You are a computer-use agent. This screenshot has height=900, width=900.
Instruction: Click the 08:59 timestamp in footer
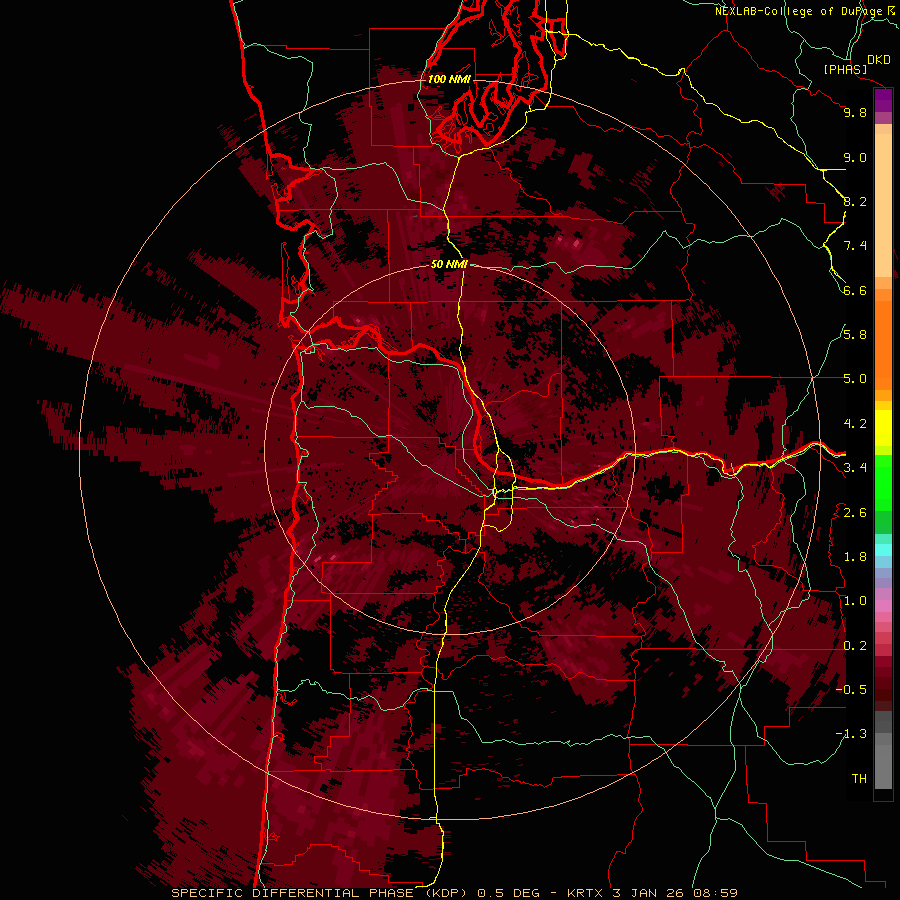(715, 893)
